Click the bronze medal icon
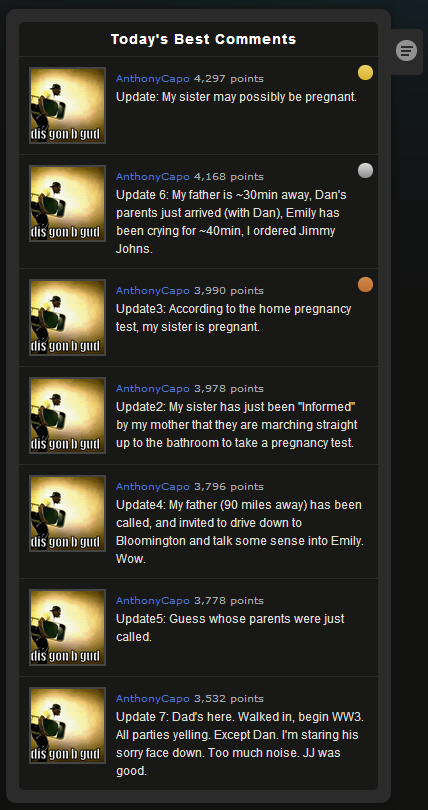The width and height of the screenshot is (428, 810). pos(366,285)
